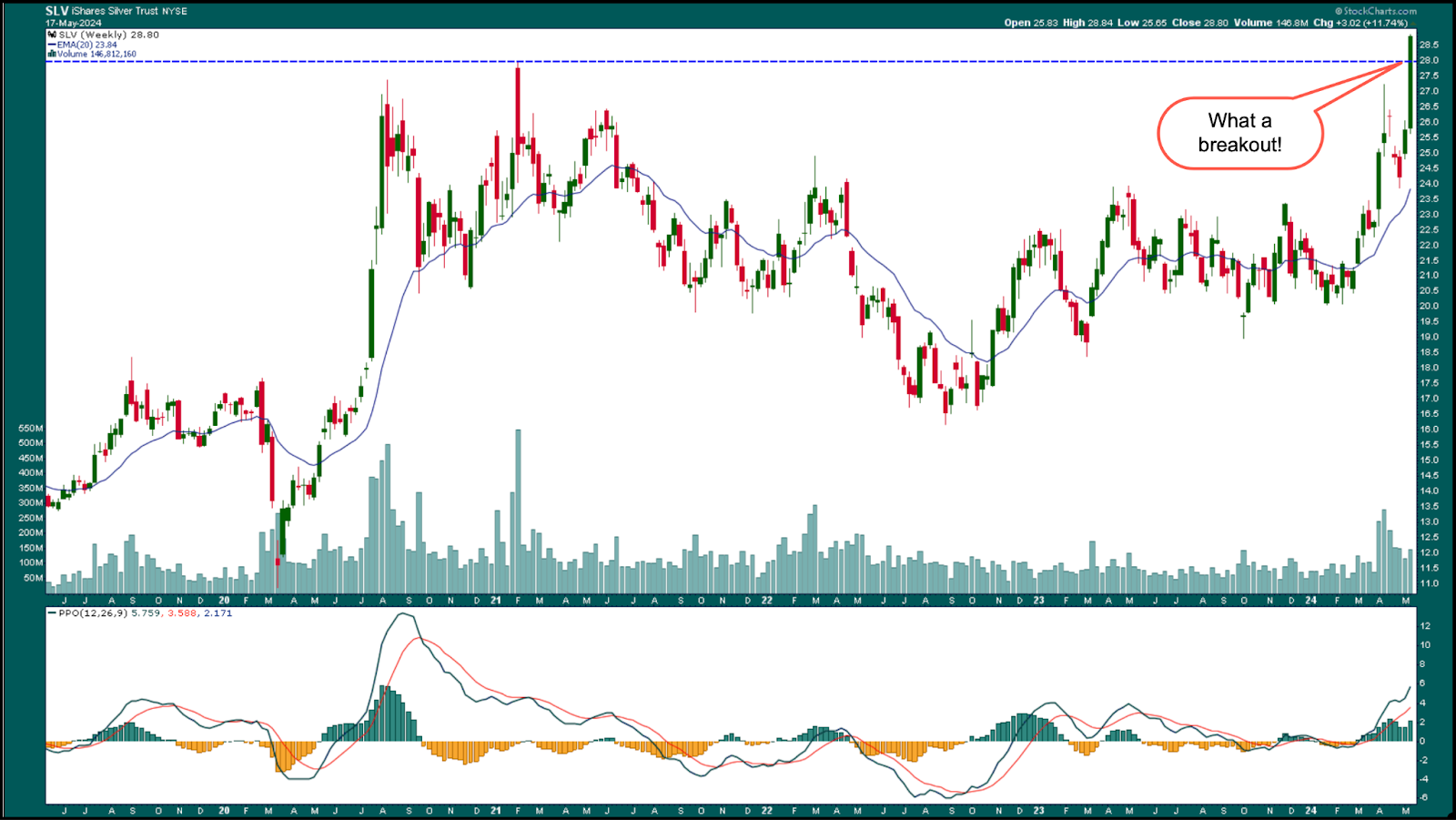Viewport: 1456px width, 820px height.
Task: Click the "24" year marker on bottom time axis
Action: [1310, 810]
